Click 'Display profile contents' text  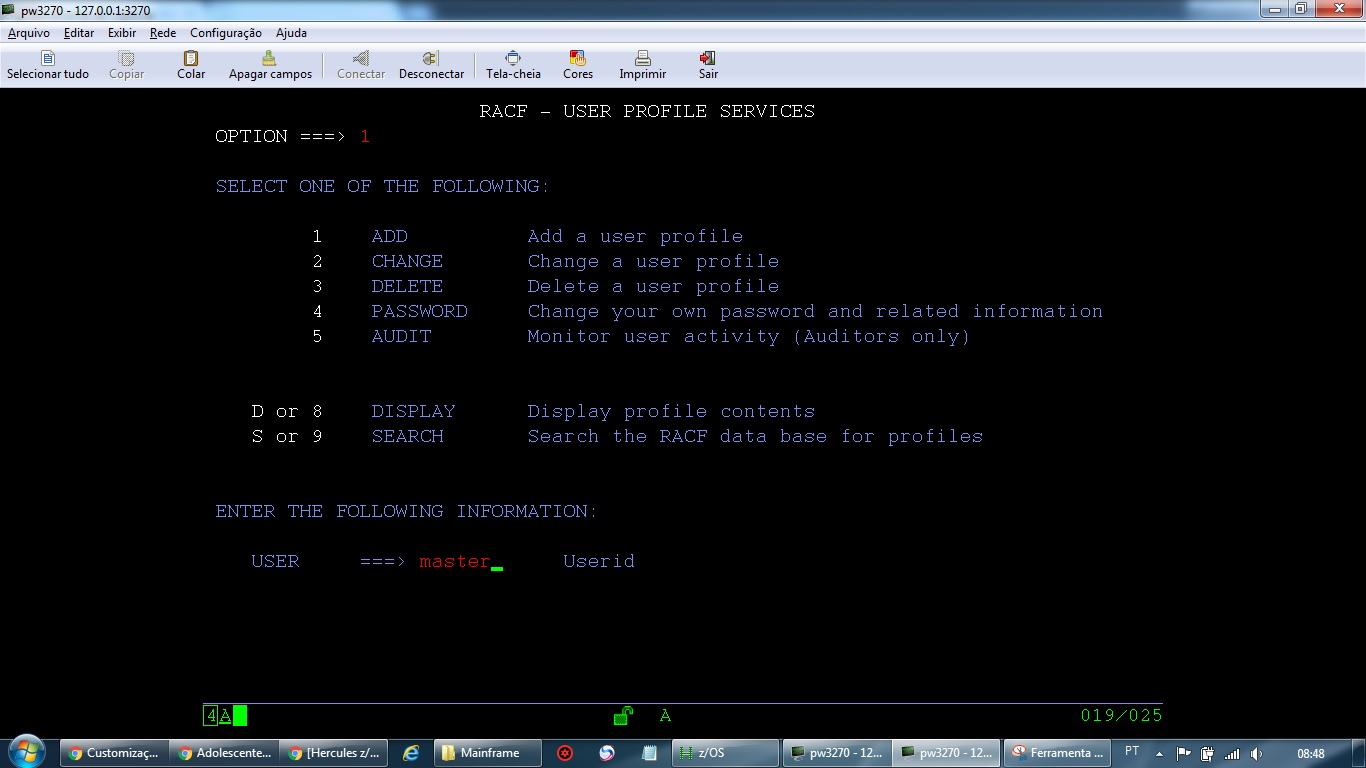672,411
